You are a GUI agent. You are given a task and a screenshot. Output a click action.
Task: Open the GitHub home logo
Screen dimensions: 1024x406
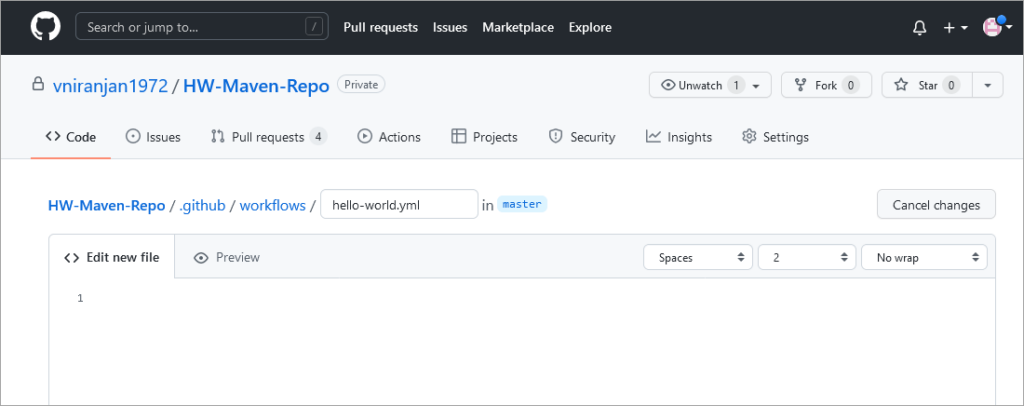point(46,27)
